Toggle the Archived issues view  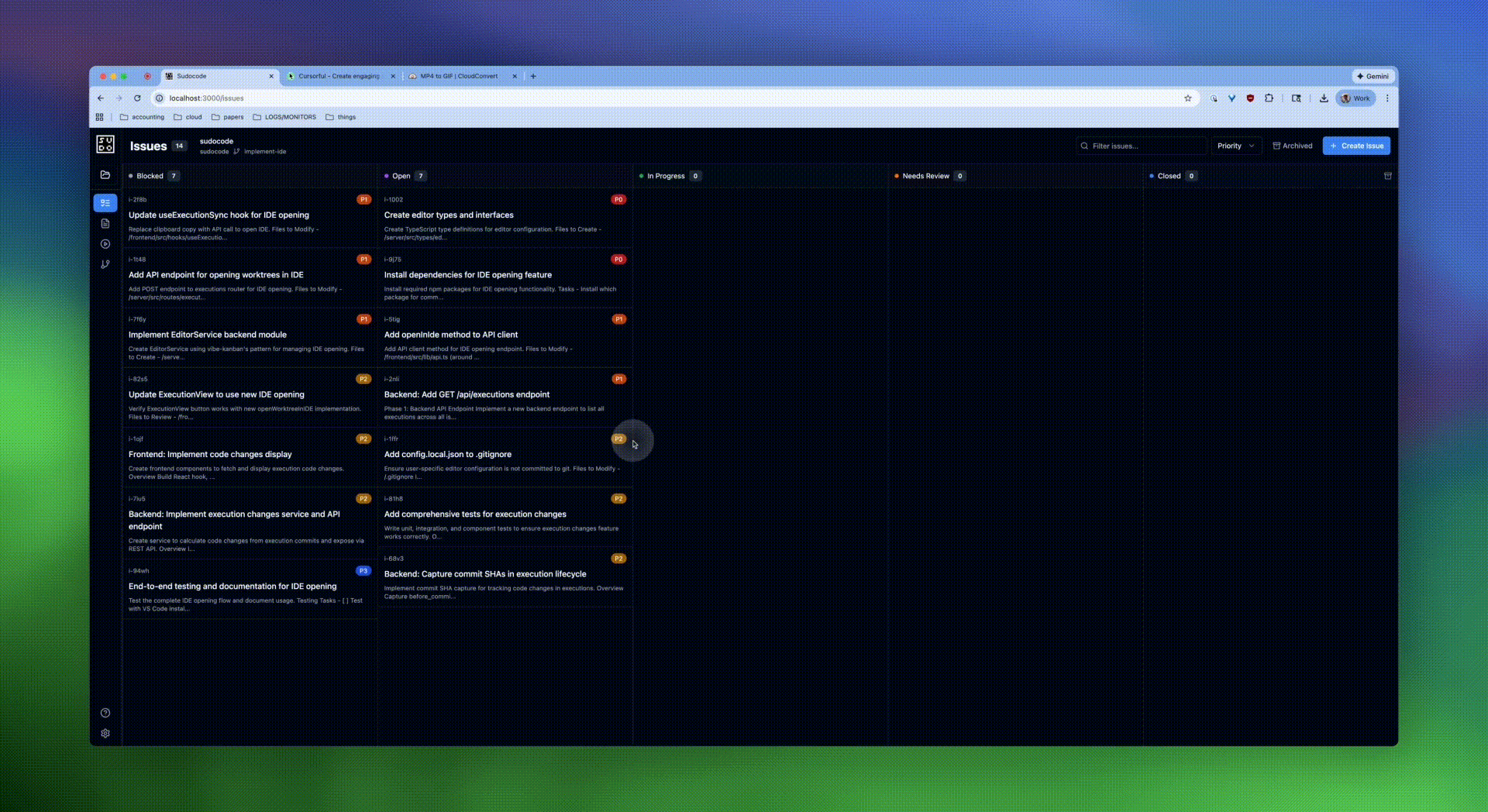pos(1292,146)
